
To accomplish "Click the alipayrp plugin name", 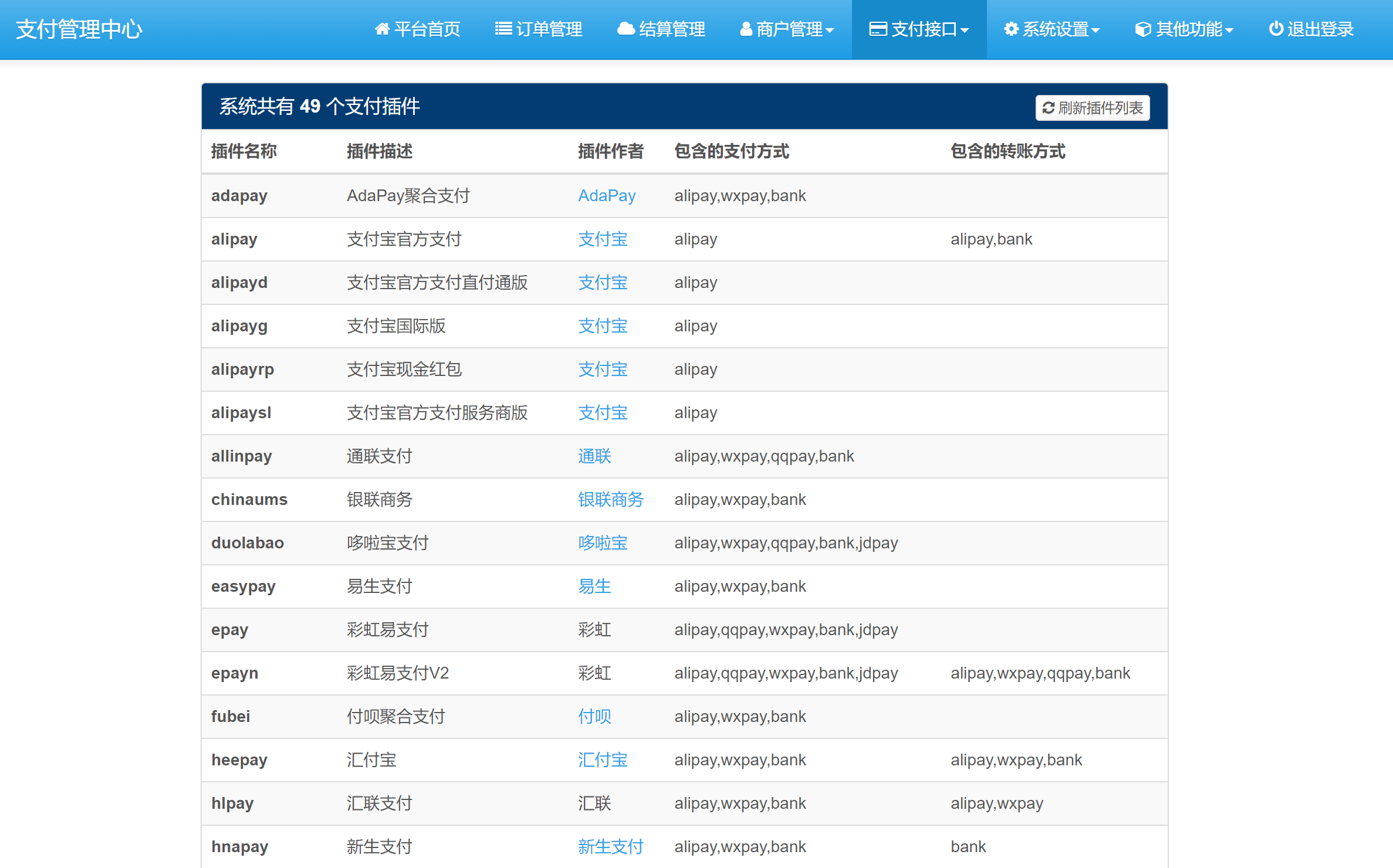I will pos(243,369).
